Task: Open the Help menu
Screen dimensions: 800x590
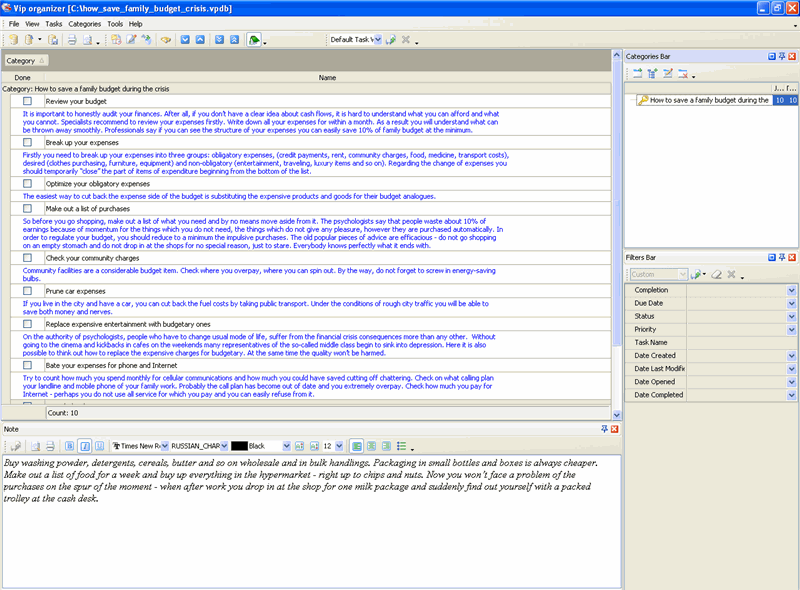Action: click(135, 24)
